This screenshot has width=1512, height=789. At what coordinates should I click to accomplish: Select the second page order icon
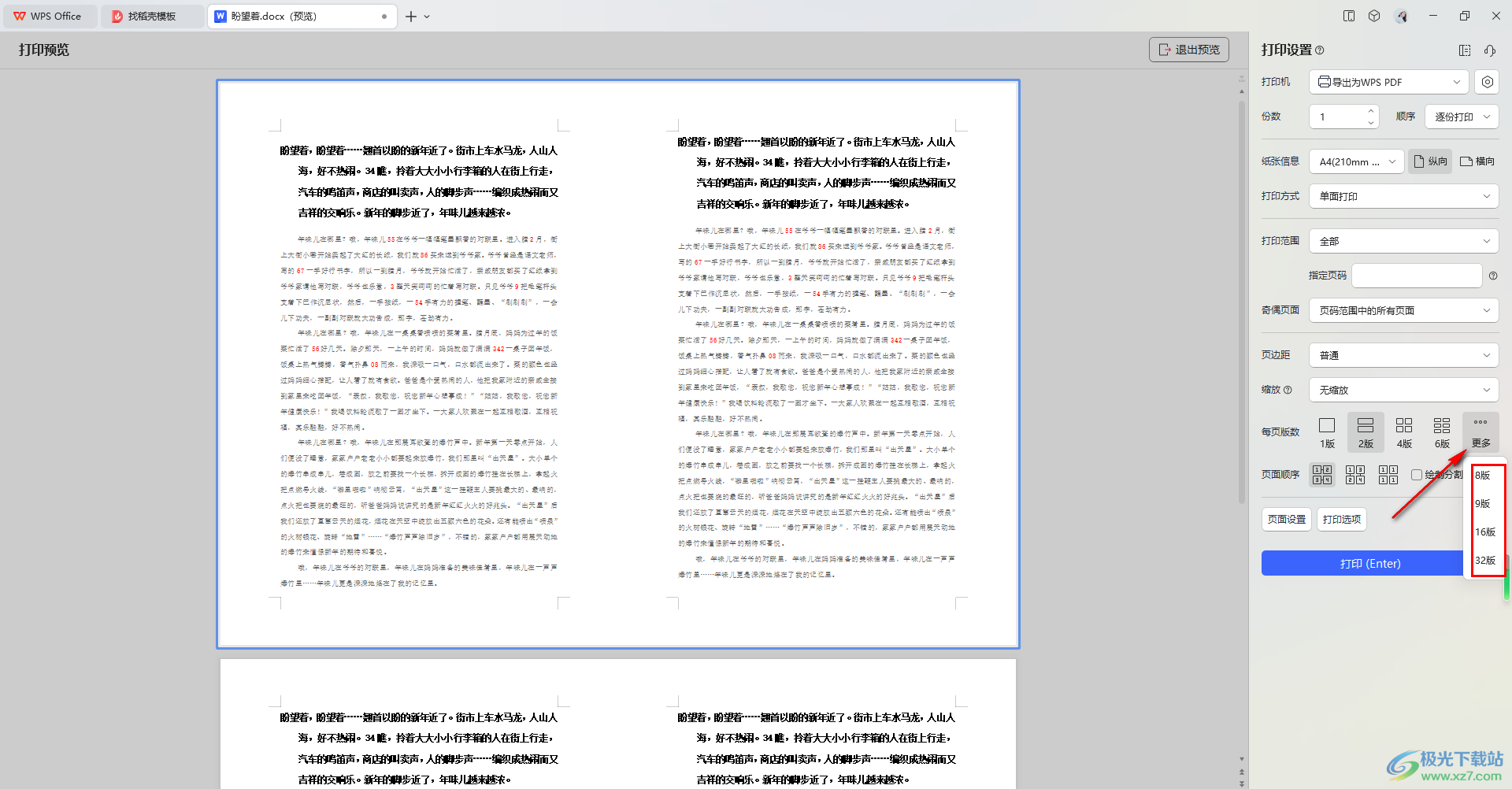point(1354,475)
